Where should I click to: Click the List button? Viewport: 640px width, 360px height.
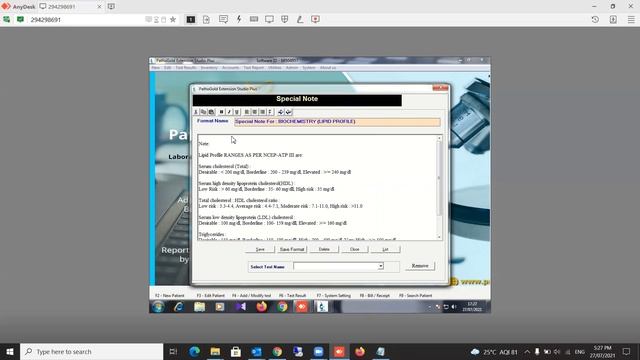pos(385,249)
